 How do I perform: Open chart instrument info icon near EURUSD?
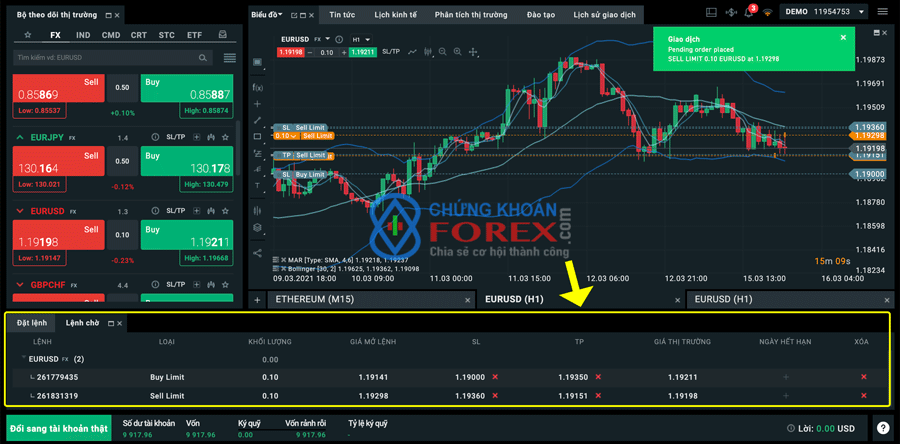pyautogui.click(x=339, y=40)
